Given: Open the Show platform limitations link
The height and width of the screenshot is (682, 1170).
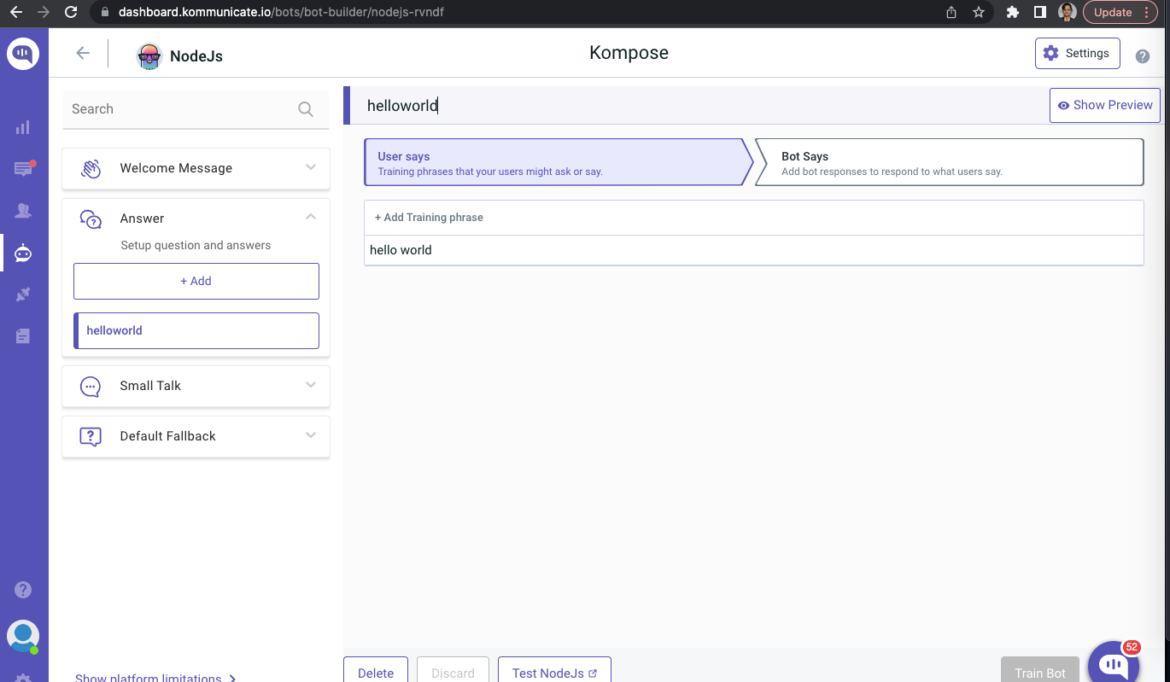Looking at the screenshot, I should [150, 677].
